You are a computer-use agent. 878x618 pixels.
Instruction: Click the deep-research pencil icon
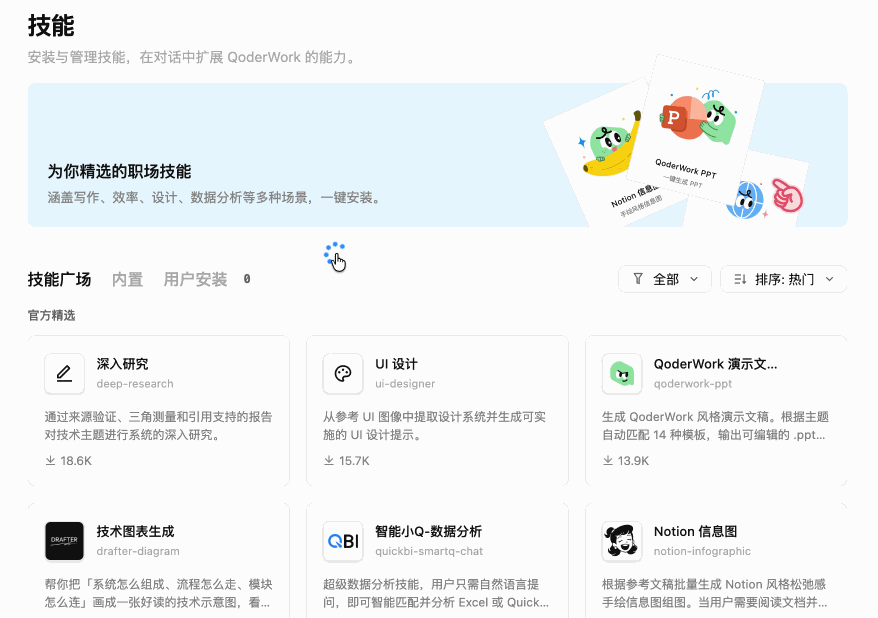[x=64, y=373]
